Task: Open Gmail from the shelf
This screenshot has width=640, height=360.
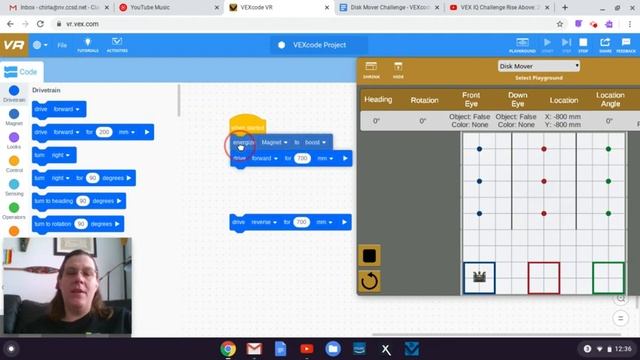Action: tap(254, 349)
